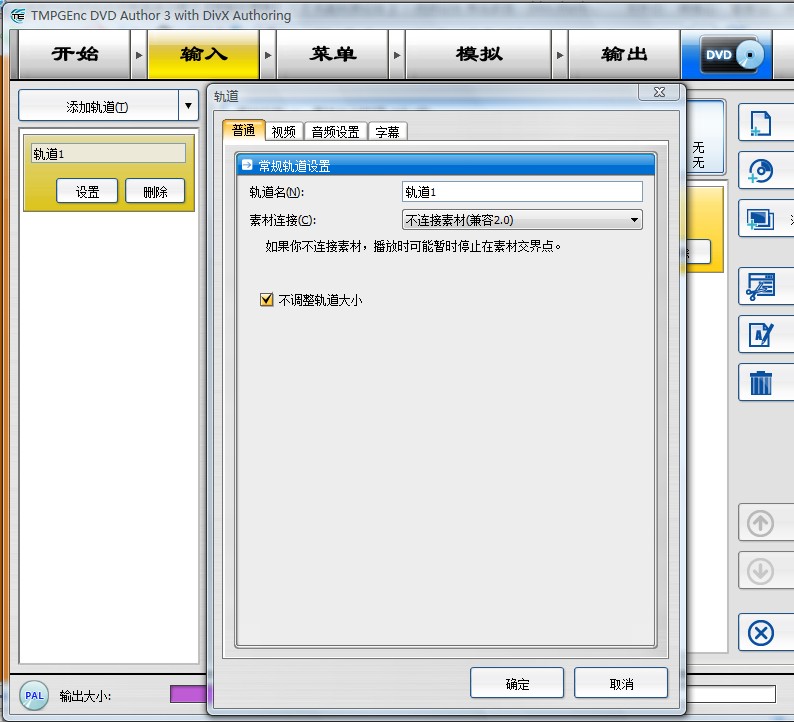Screen dimensions: 794x722
Task: Click the arrow between 开始 and 输入
Action: point(139,55)
